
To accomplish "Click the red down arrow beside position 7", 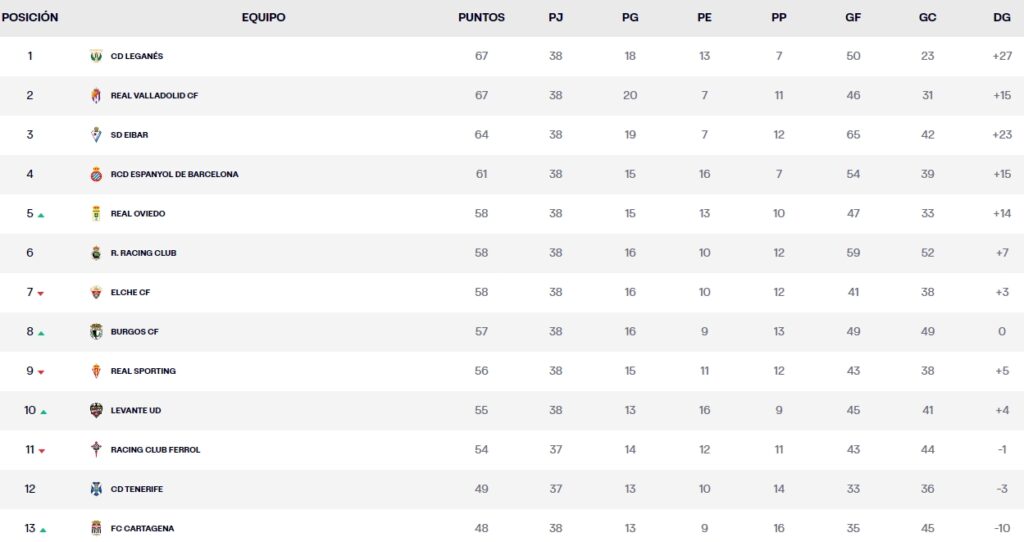I will coord(41,294).
